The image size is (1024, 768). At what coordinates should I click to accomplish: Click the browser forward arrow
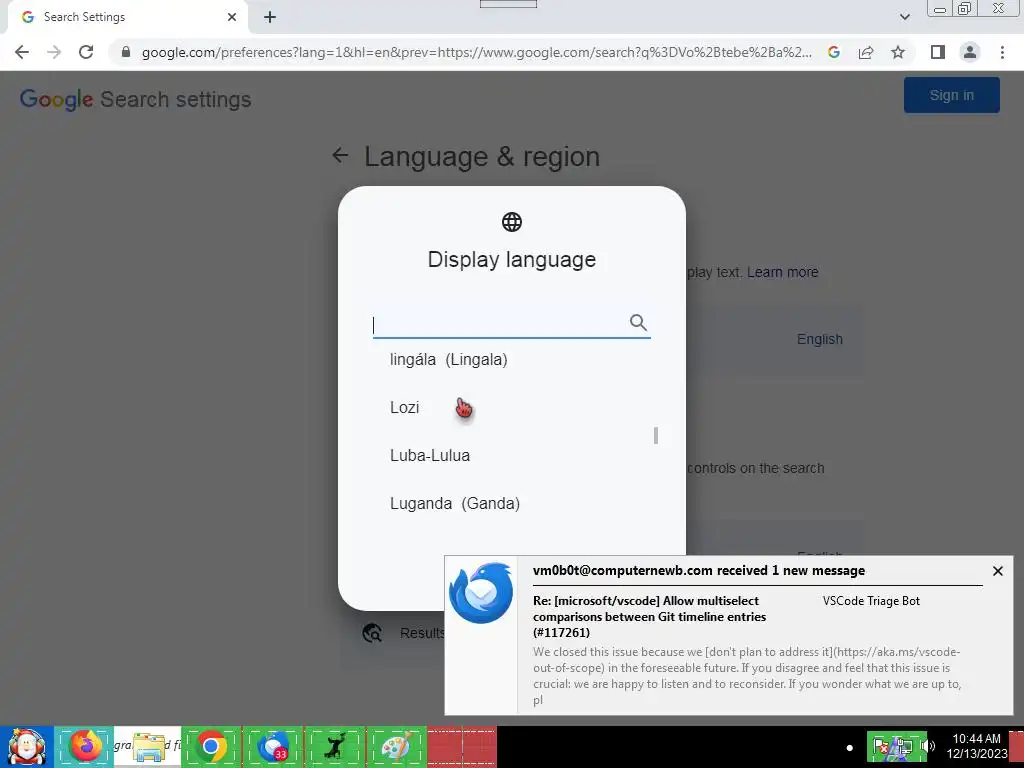(x=54, y=52)
